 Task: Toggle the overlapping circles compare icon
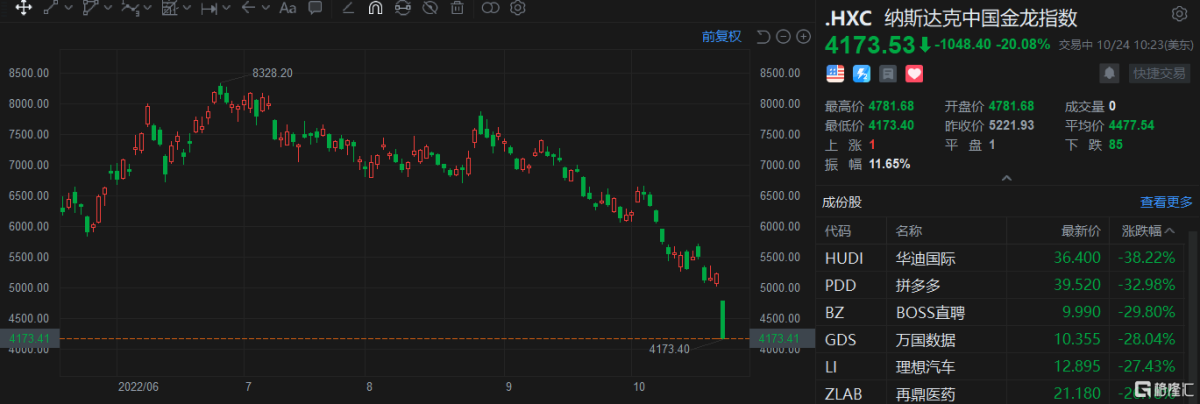(x=490, y=8)
